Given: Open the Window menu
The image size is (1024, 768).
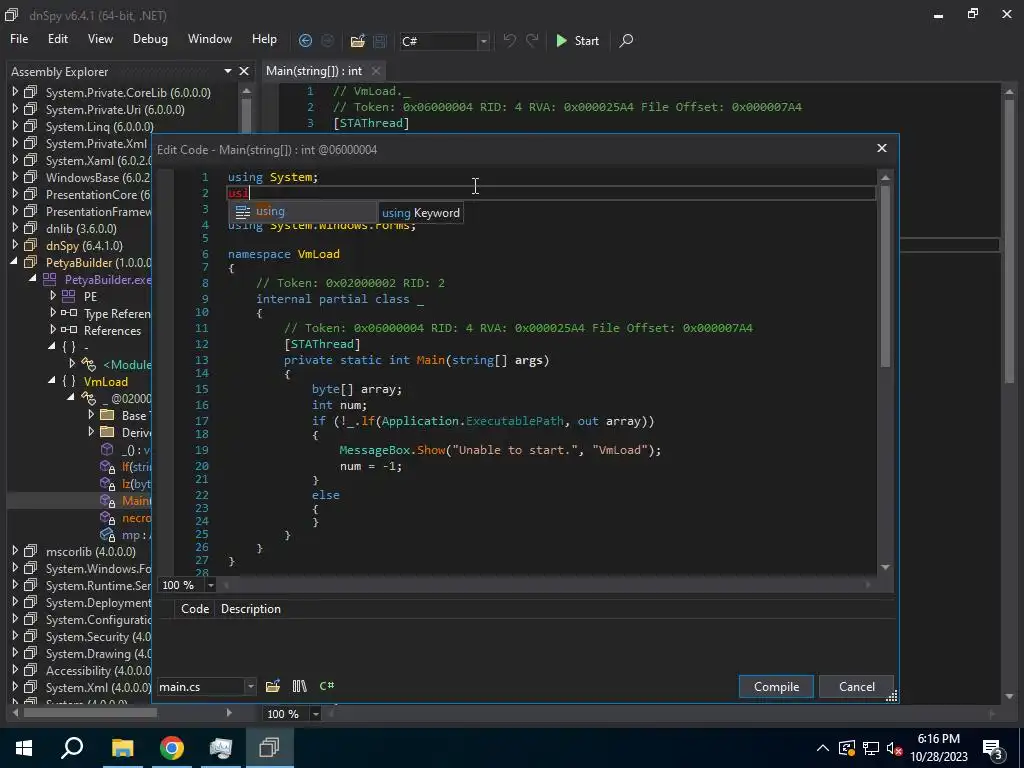Looking at the screenshot, I should point(210,39).
